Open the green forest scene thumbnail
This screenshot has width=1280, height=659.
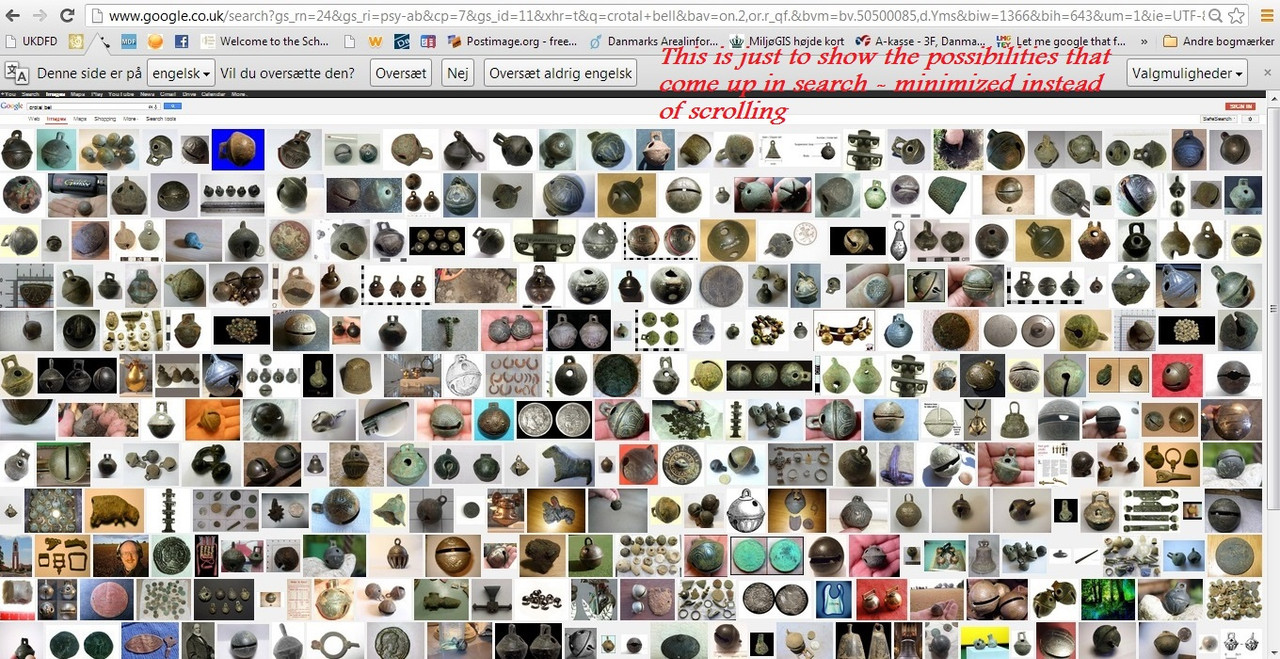(1110, 598)
